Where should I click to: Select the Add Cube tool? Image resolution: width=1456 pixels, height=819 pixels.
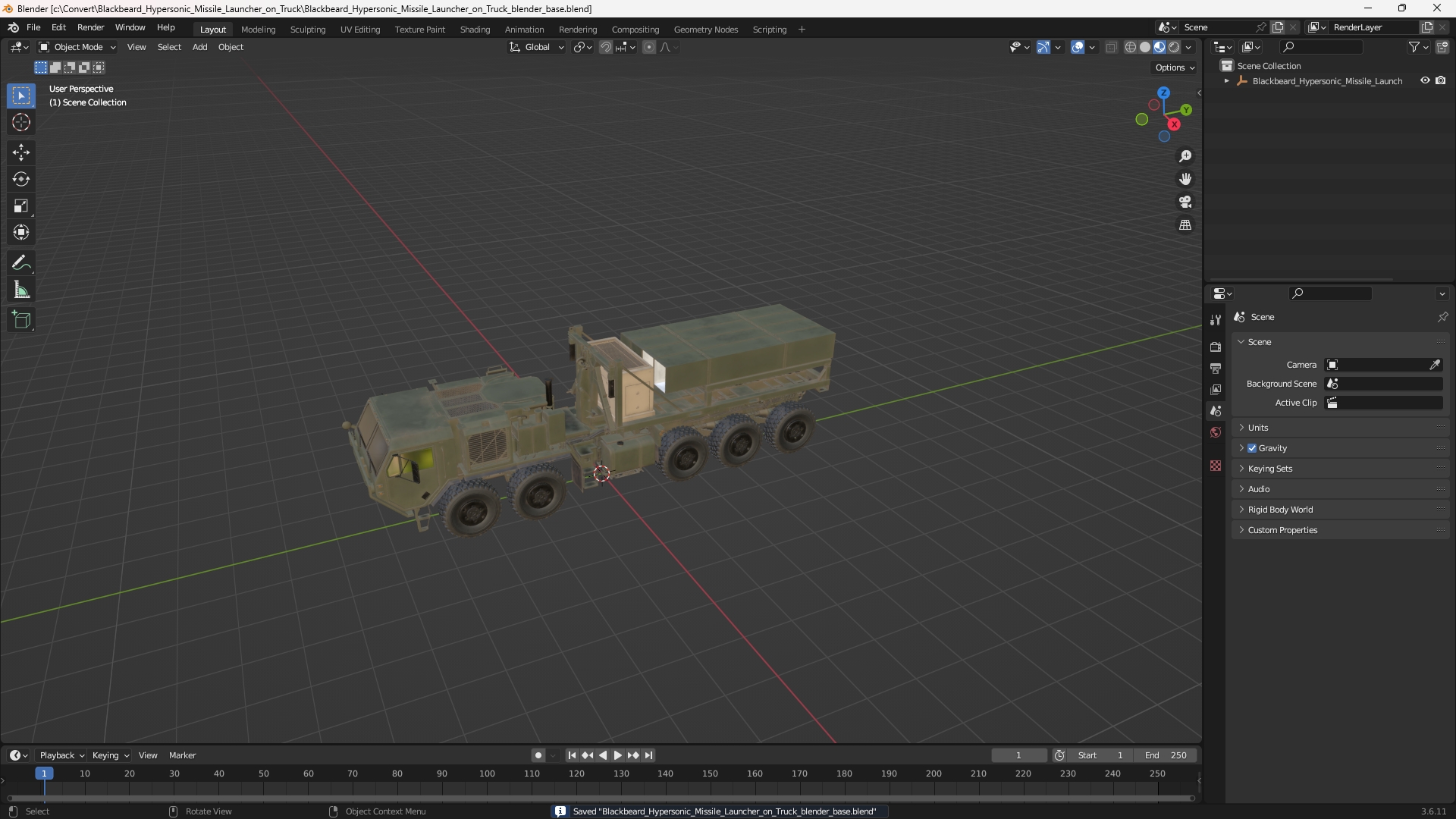21,320
